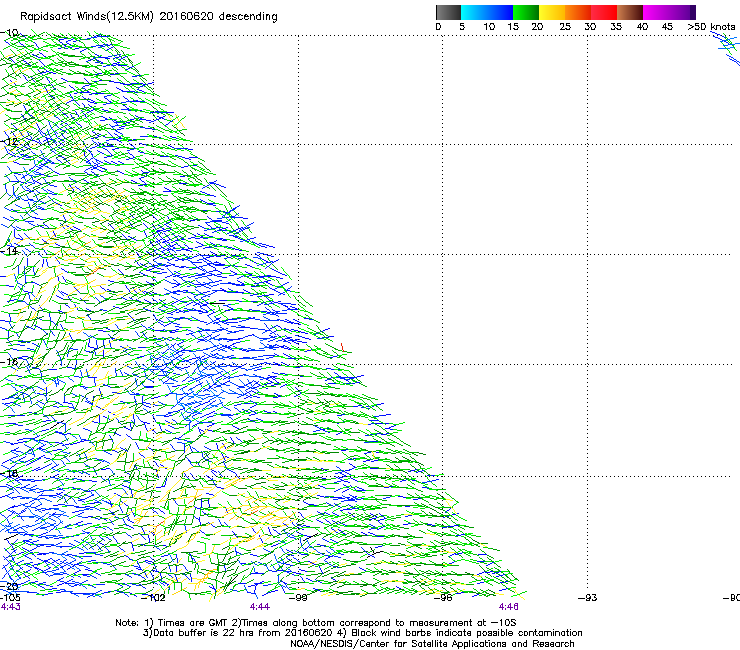Click the longitude label '-99'
The height and width of the screenshot is (650, 740).
coord(298,598)
